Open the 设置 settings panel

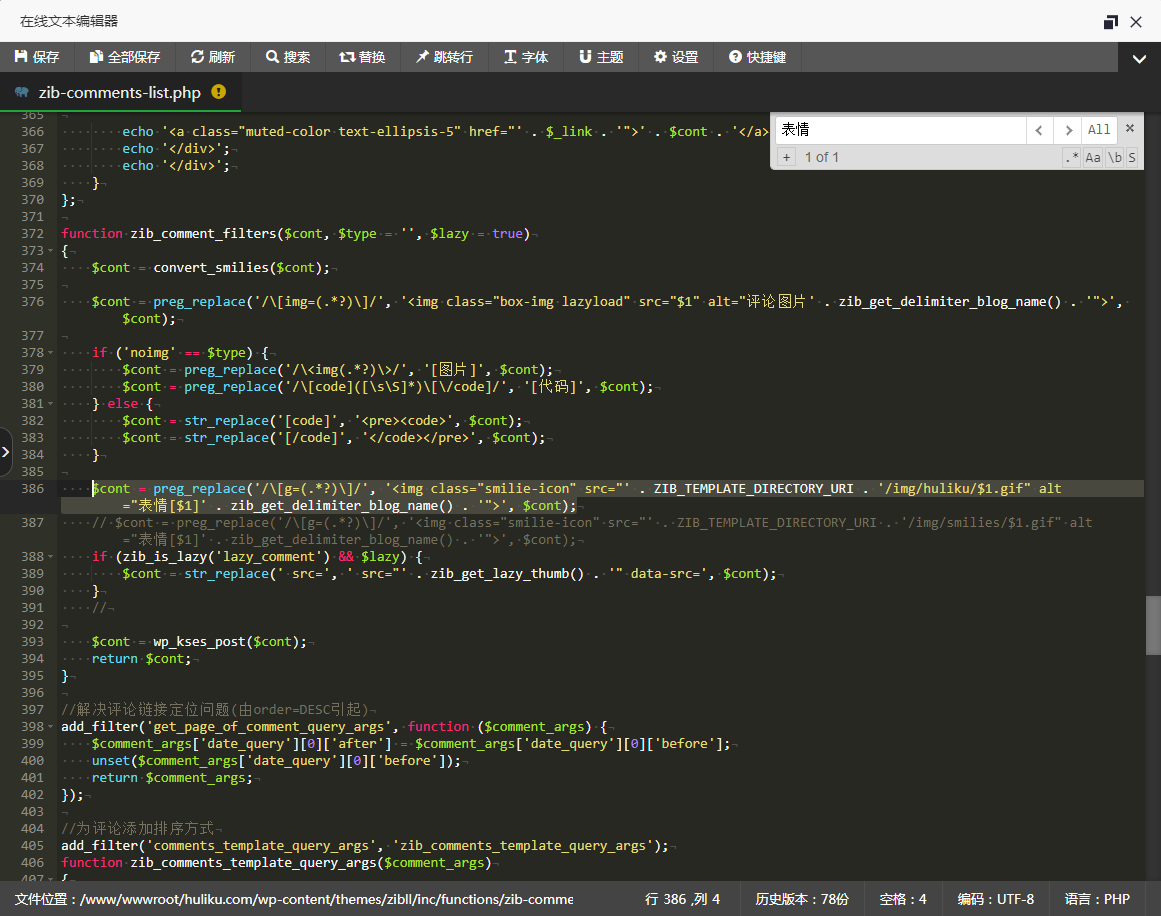point(675,57)
